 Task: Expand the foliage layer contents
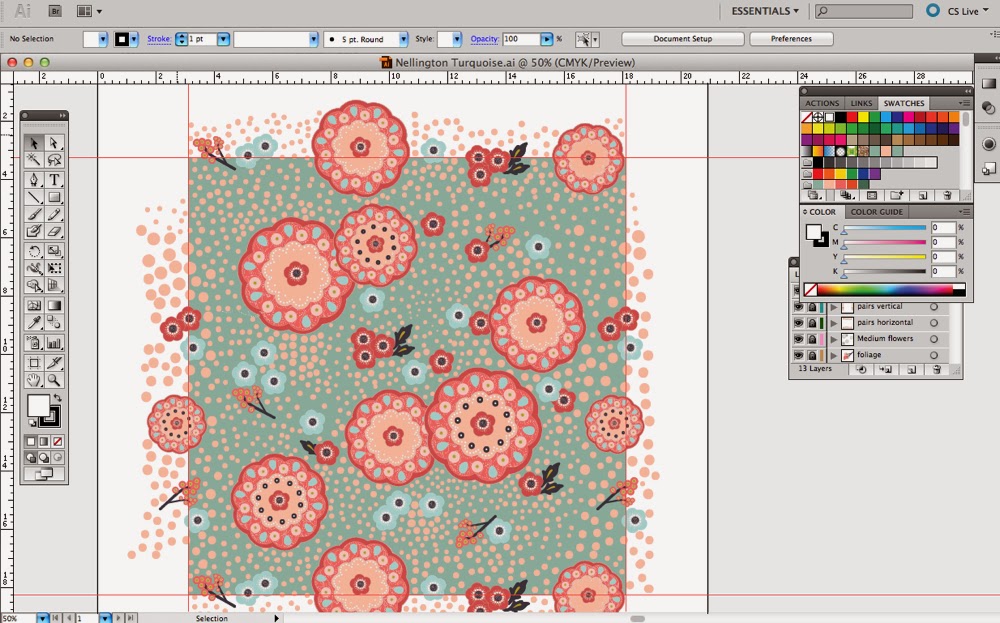pos(834,355)
